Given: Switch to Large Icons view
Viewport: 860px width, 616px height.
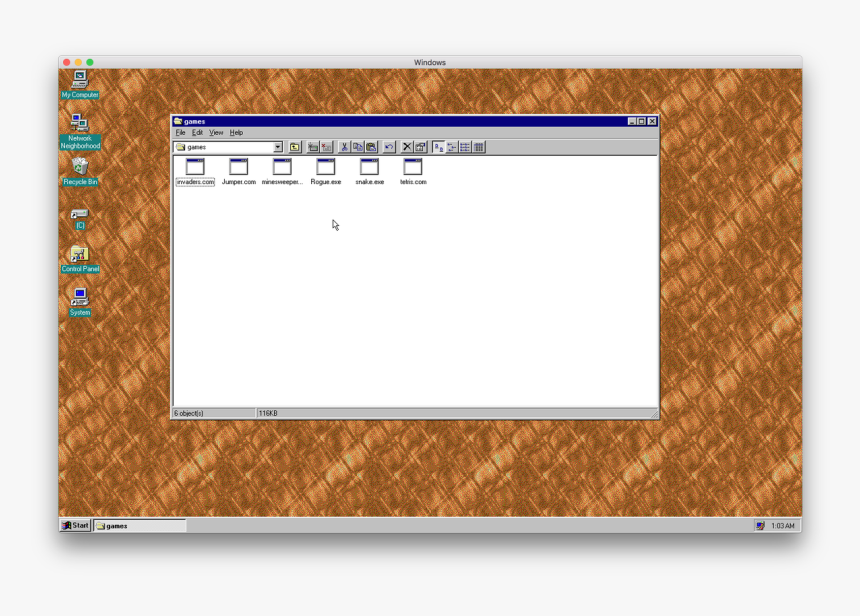Looking at the screenshot, I should (x=438, y=147).
